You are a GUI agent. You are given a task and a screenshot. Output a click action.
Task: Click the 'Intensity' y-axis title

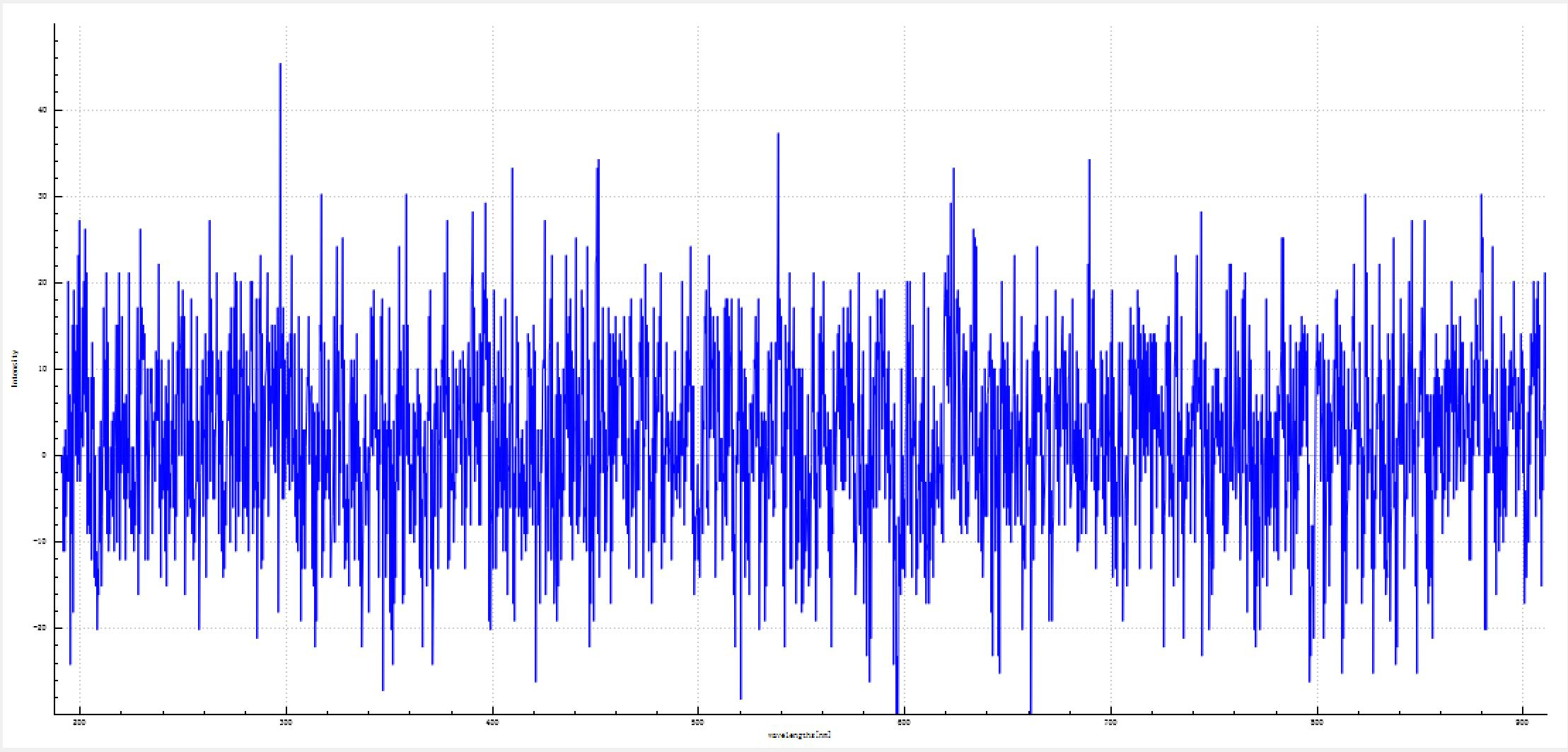[14, 369]
